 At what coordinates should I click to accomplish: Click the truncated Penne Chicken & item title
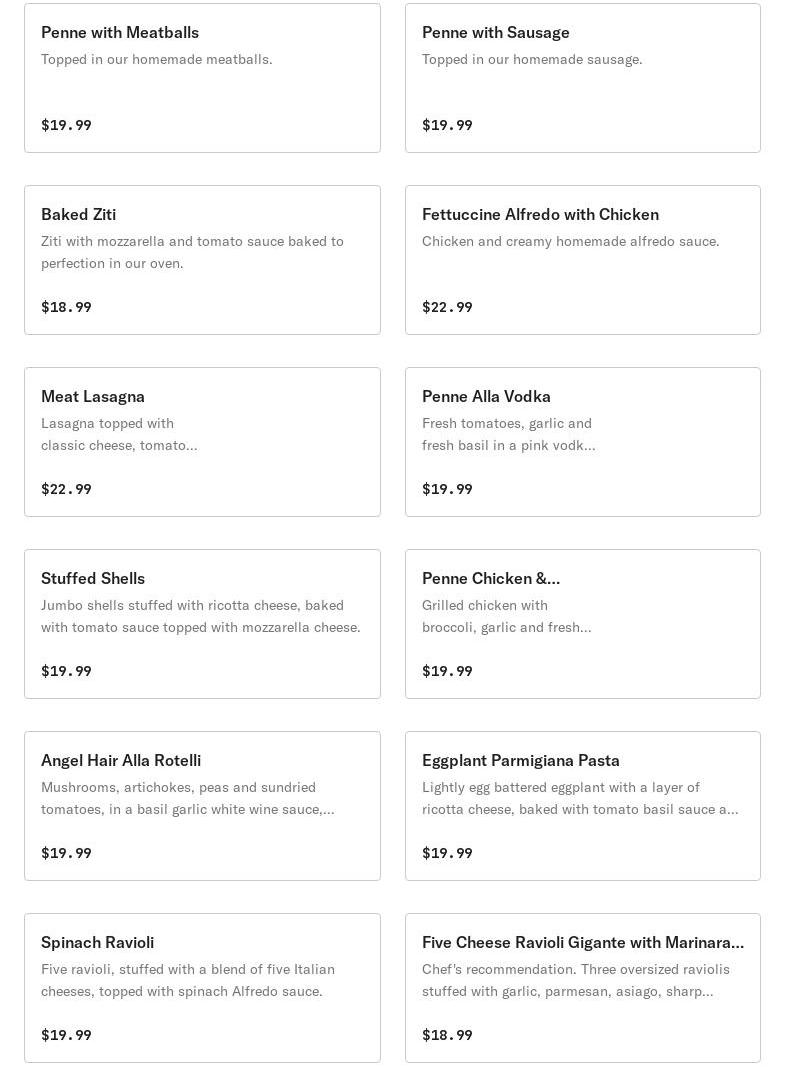491,579
